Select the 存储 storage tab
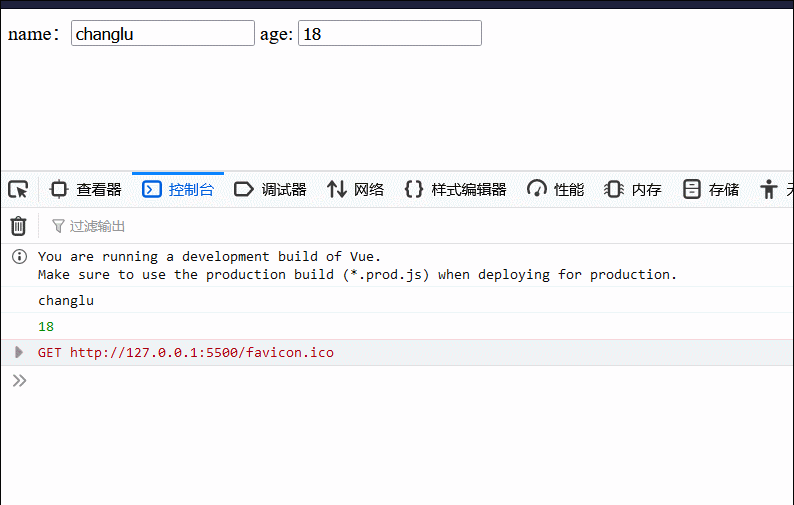This screenshot has height=505, width=794. [711, 190]
